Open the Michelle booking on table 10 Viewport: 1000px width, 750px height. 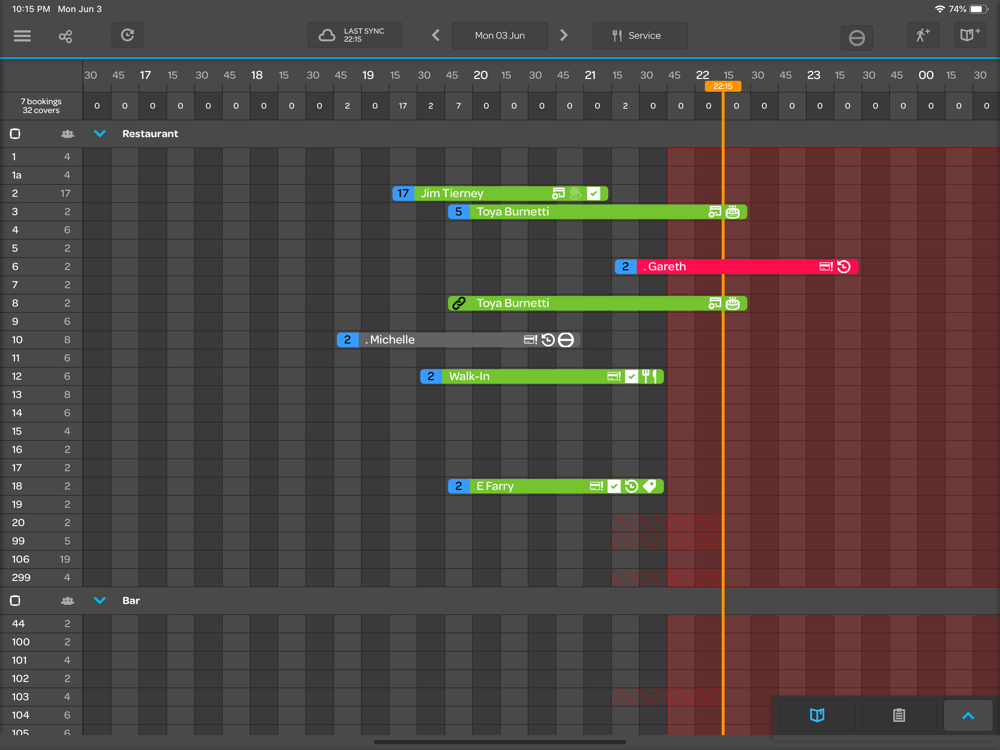(459, 340)
